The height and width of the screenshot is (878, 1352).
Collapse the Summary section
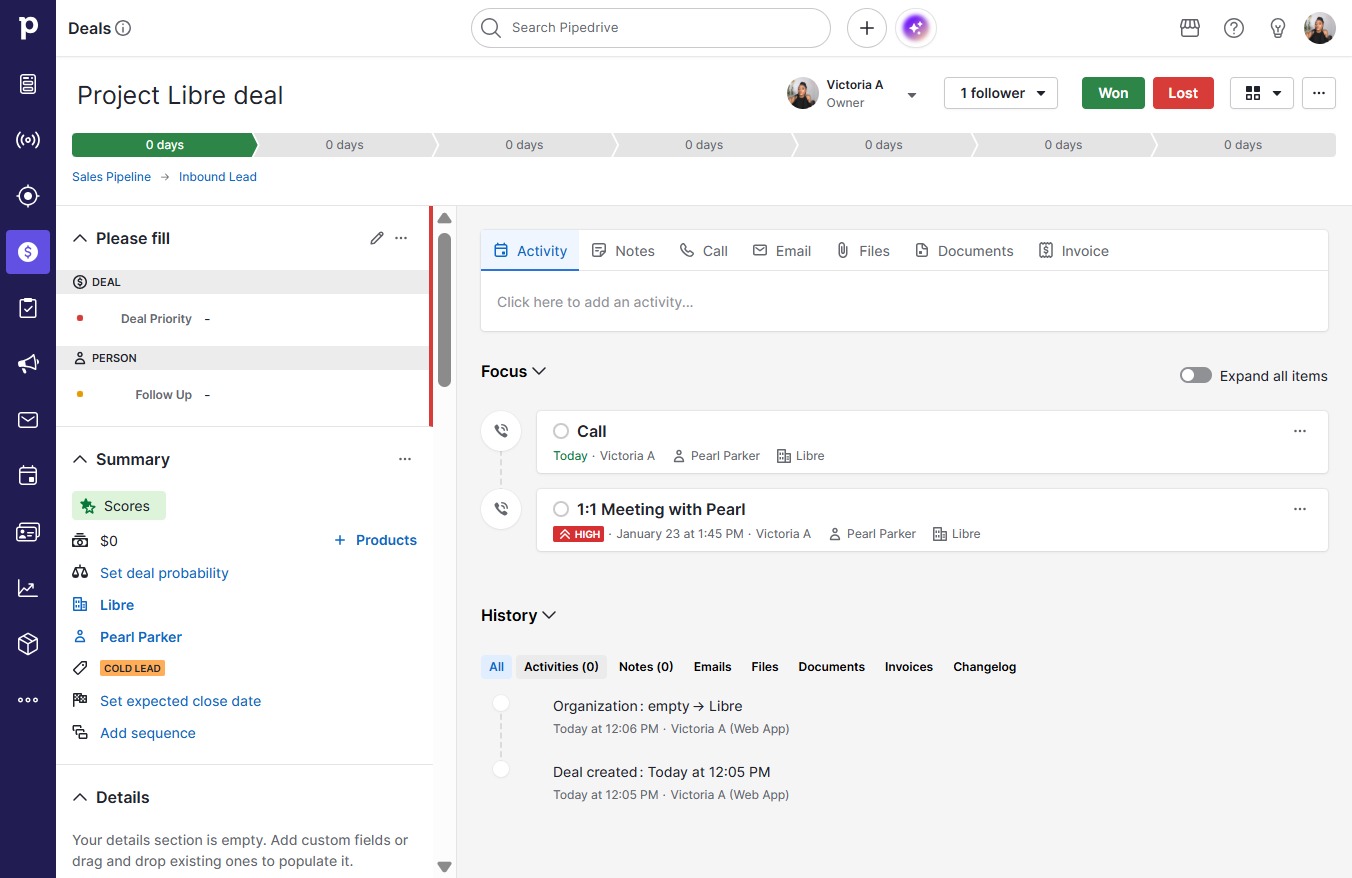[x=80, y=459]
